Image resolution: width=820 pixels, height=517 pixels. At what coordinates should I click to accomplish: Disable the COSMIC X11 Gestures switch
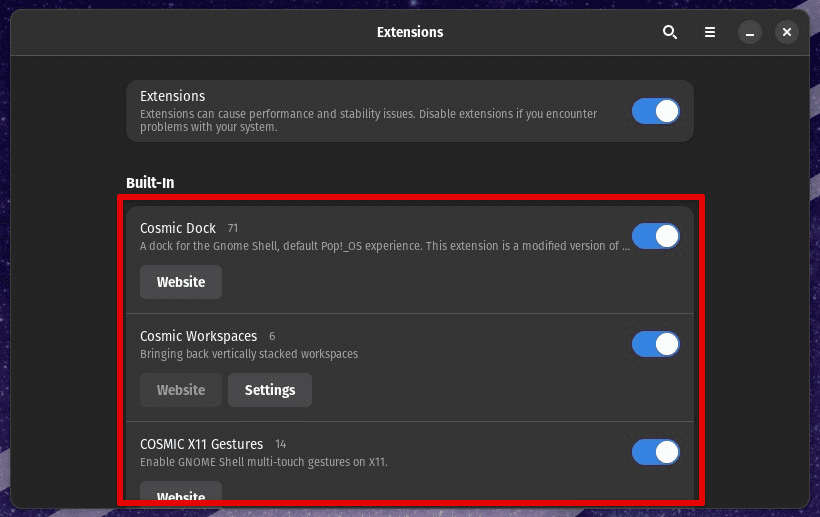[656, 452]
